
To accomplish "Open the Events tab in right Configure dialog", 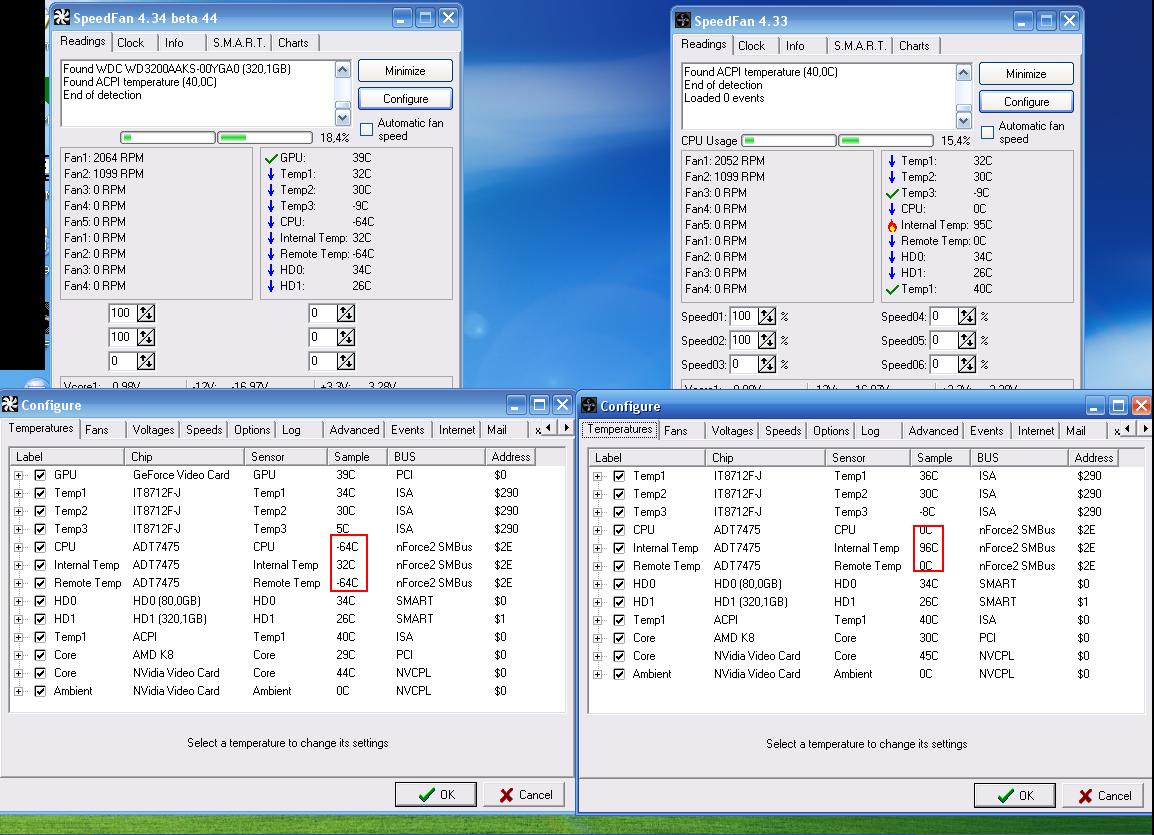I will pyautogui.click(x=986, y=431).
